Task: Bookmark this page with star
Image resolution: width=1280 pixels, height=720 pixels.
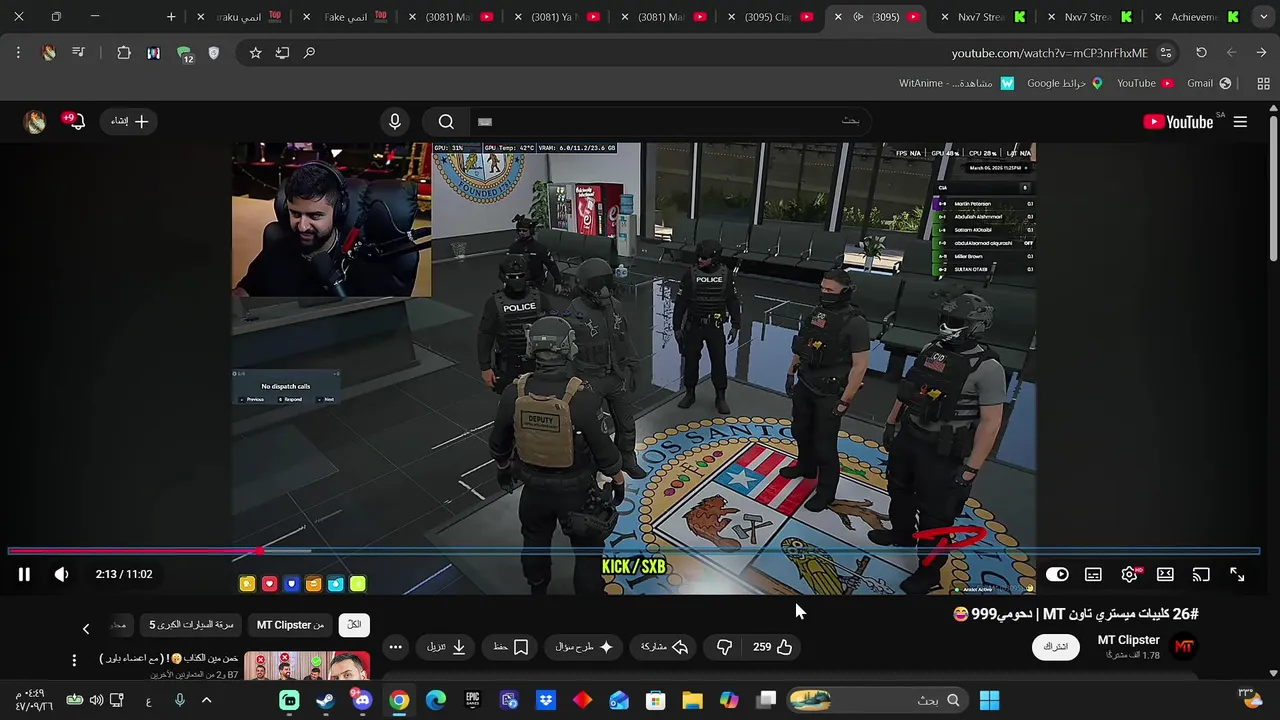Action: pyautogui.click(x=255, y=53)
